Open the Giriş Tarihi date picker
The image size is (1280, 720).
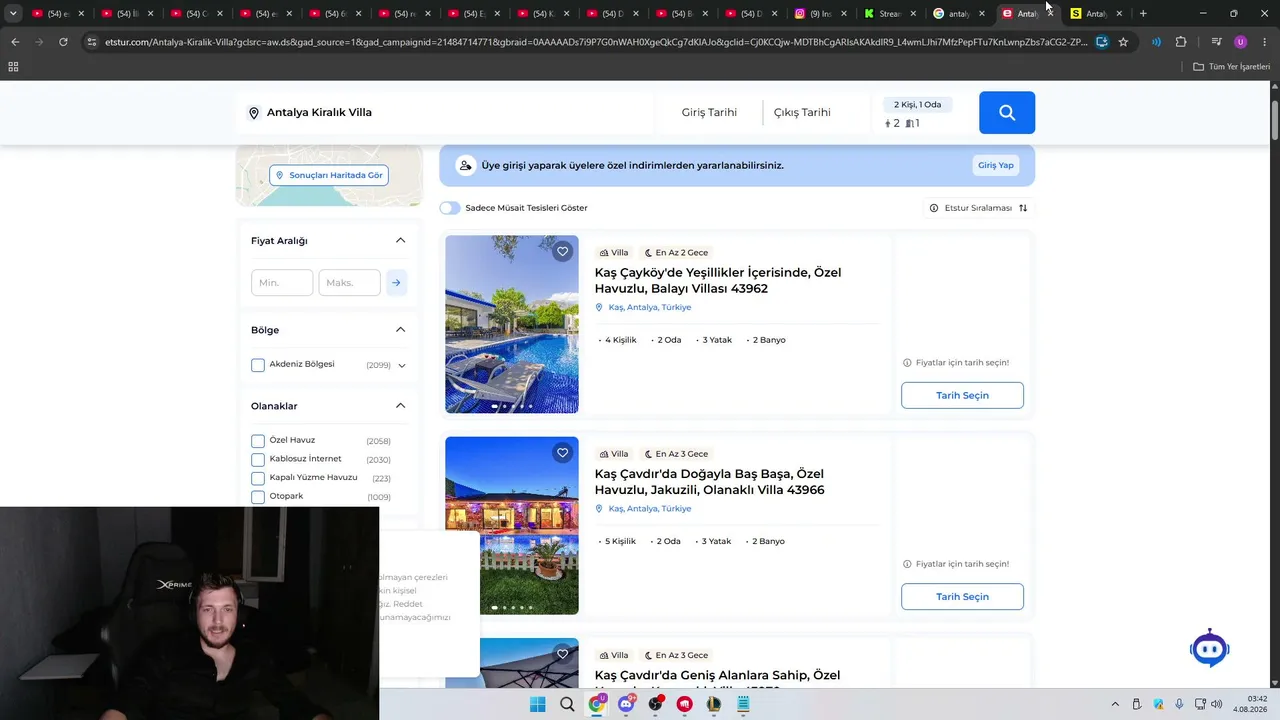pos(709,113)
